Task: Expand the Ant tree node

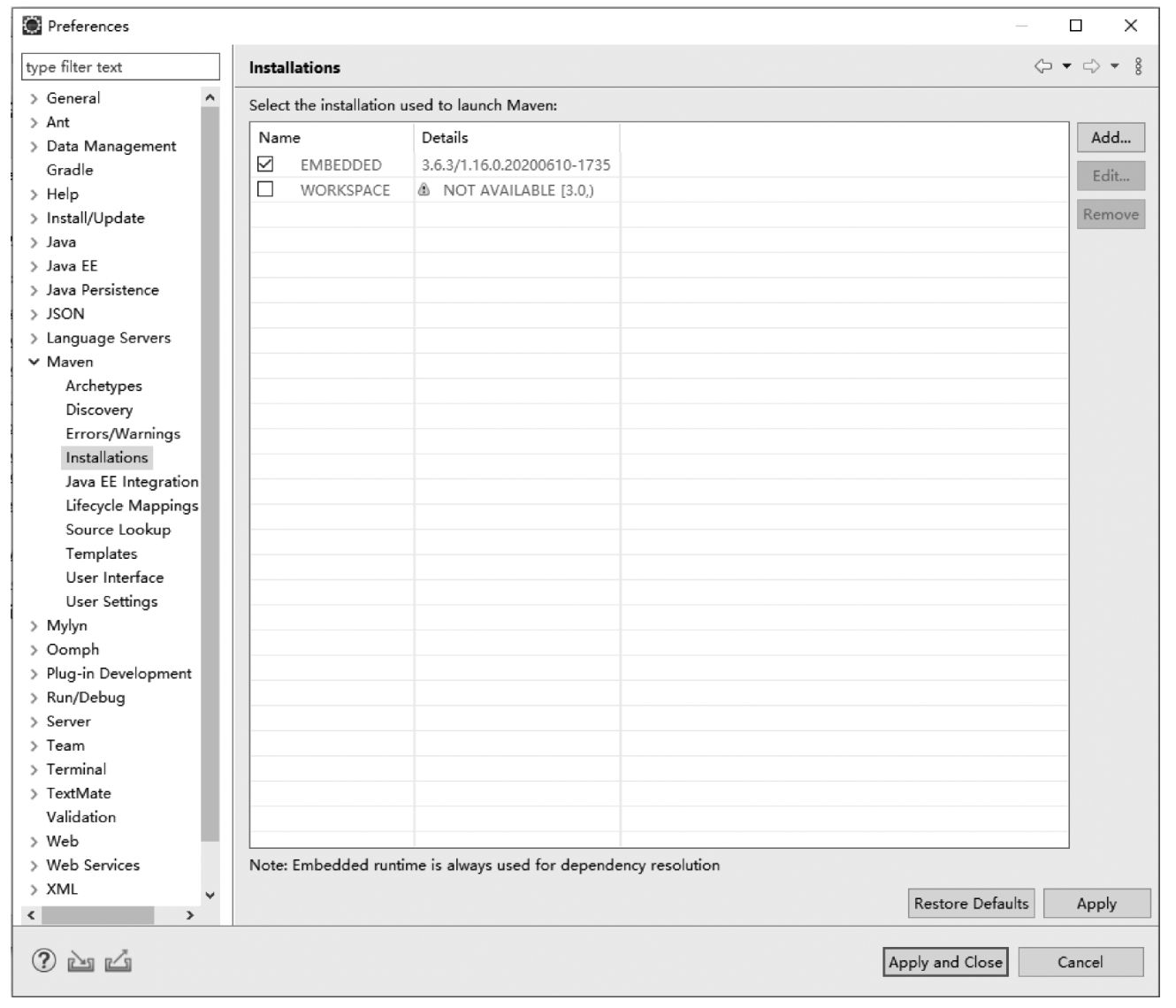Action: pos(34,123)
